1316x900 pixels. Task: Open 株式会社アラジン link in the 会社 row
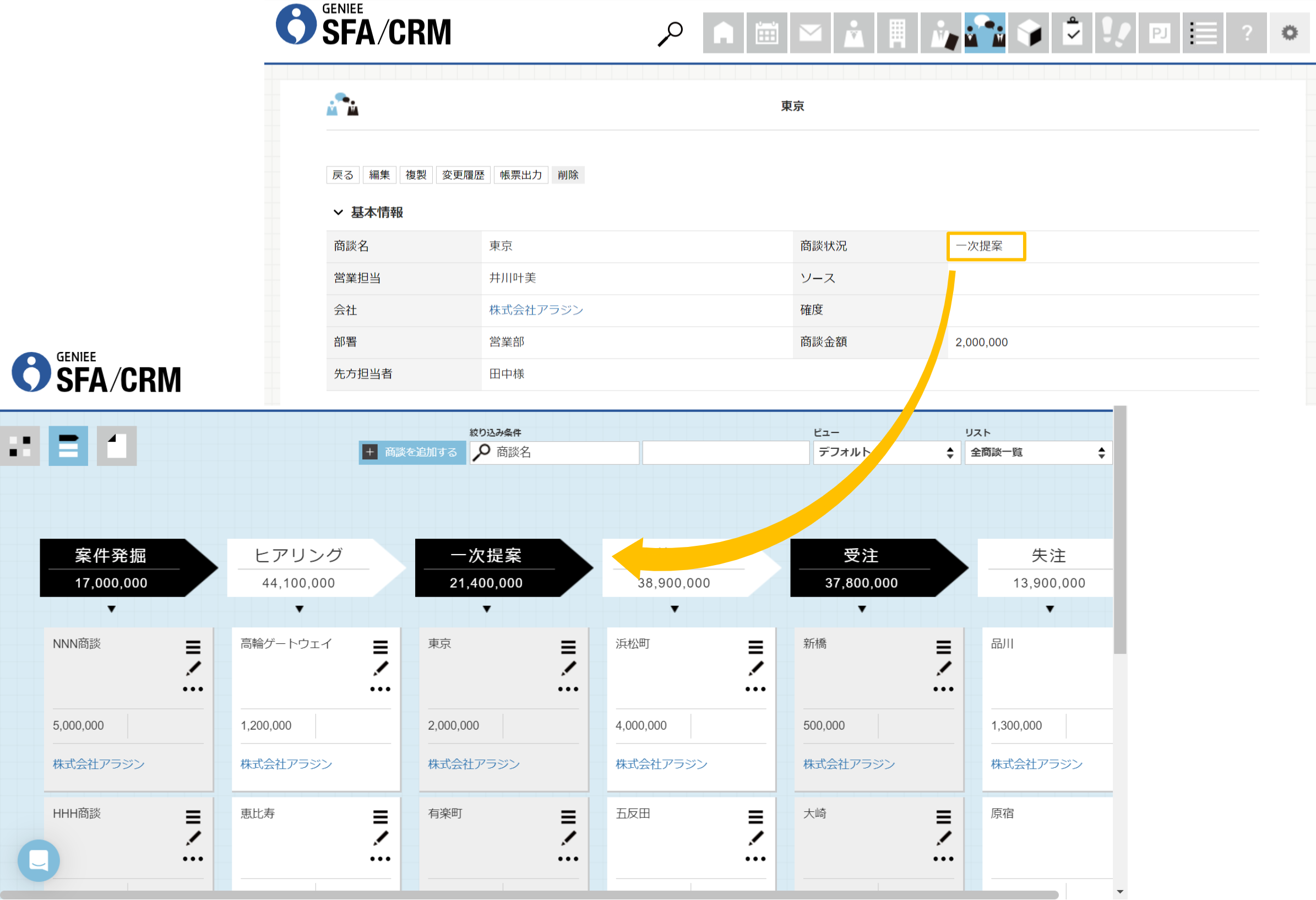click(536, 310)
